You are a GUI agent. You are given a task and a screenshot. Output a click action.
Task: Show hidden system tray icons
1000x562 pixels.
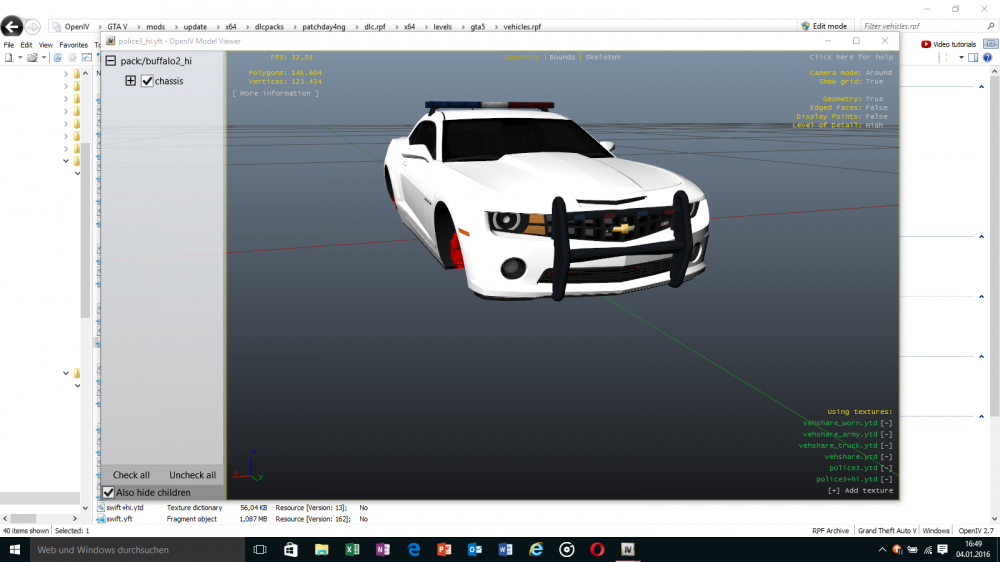coord(882,549)
